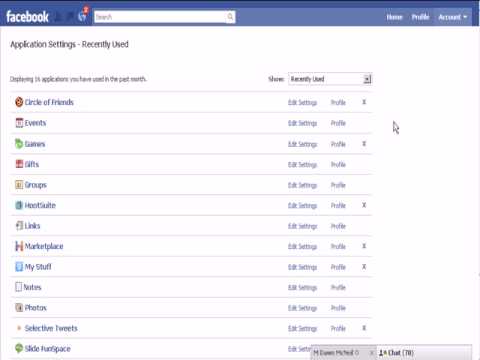This screenshot has height=360, width=480.
Task: Click the HootSuite app icon
Action: point(19,205)
